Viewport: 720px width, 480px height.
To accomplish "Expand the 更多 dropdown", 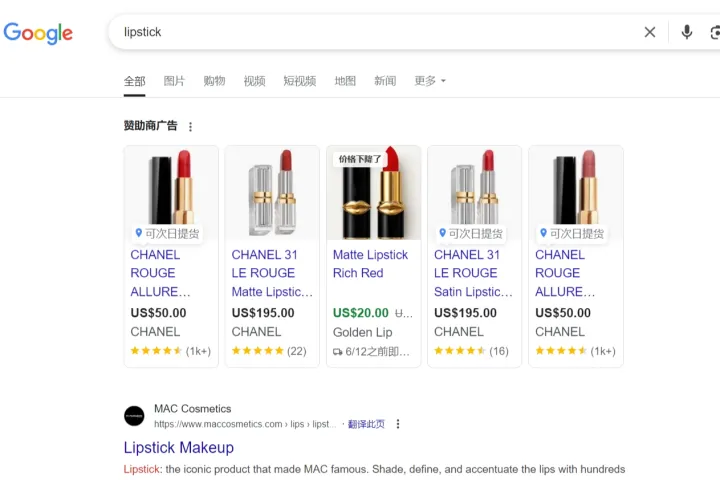I will click(430, 81).
